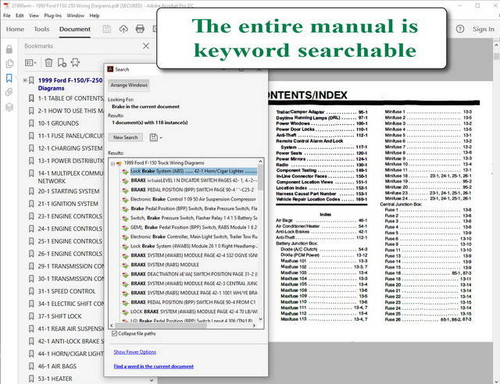500x384 pixels.
Task: Switch to the Tools tab
Action: [42, 29]
